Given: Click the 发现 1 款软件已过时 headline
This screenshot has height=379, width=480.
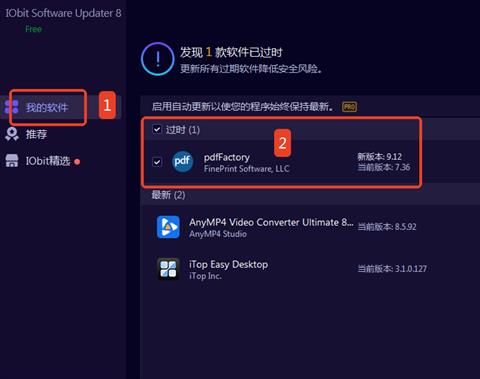Looking at the screenshot, I should tap(231, 52).
